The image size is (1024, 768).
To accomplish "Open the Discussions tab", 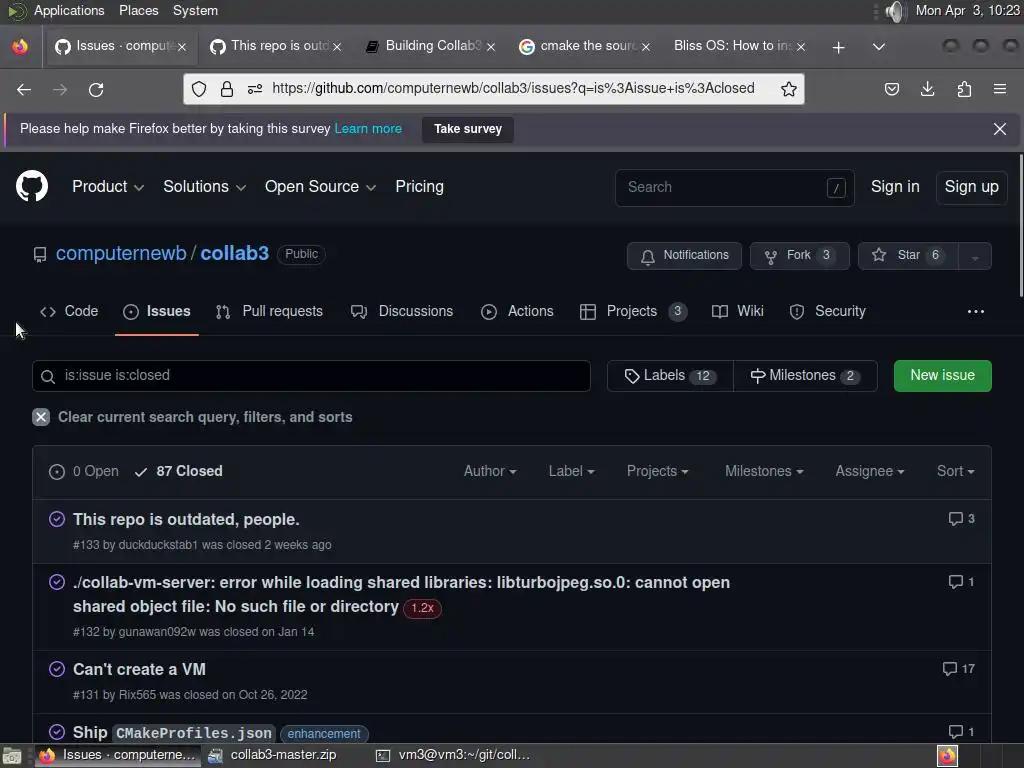I will pyautogui.click(x=402, y=312).
